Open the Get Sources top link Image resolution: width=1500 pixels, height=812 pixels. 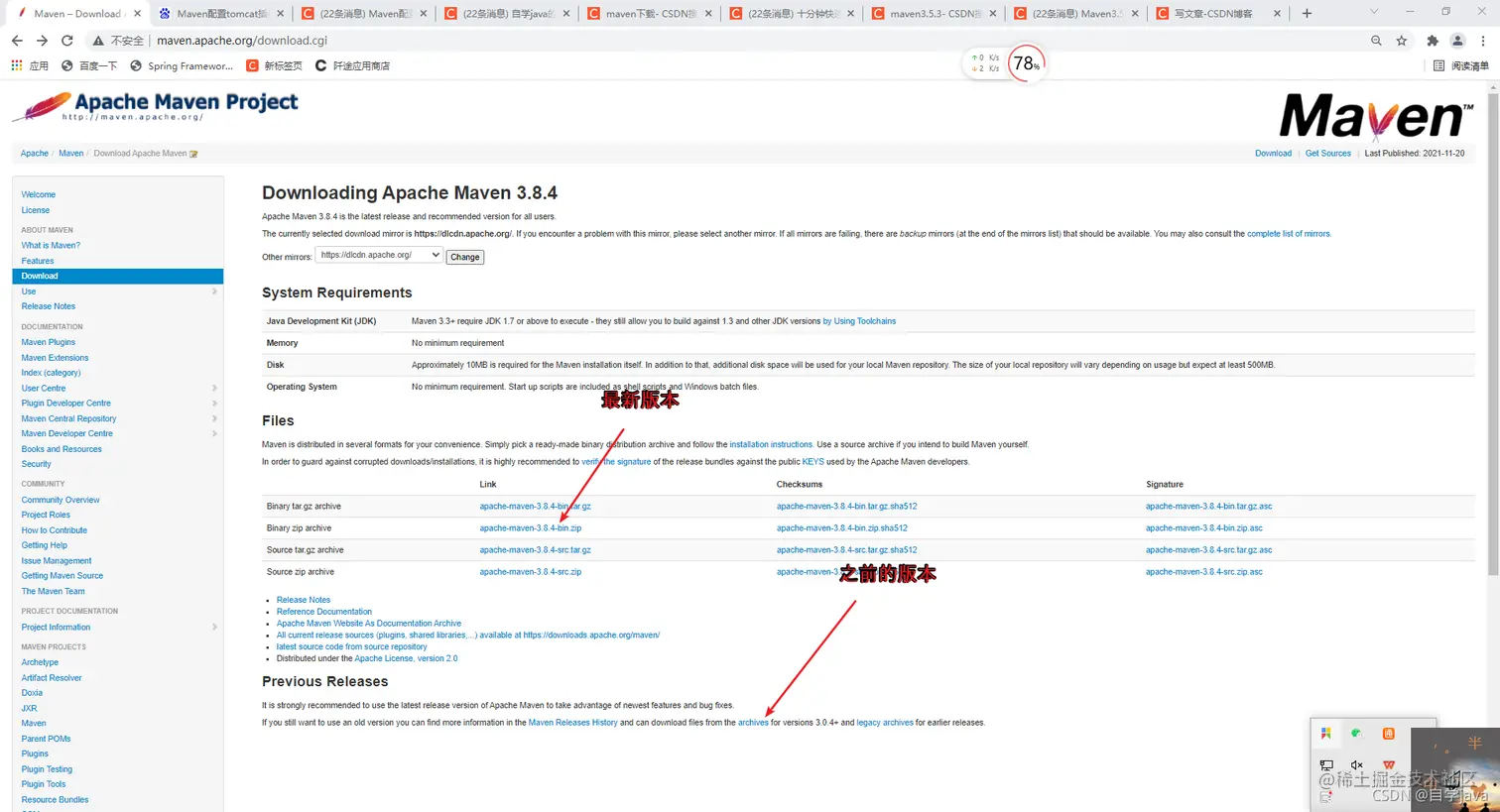(1328, 154)
